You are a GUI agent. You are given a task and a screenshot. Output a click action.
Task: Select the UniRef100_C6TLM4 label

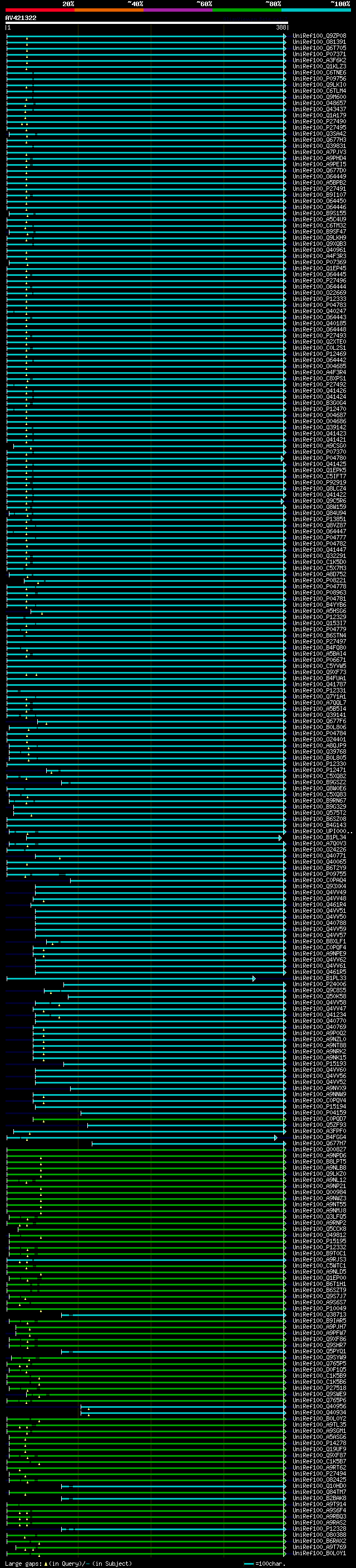pos(319,91)
